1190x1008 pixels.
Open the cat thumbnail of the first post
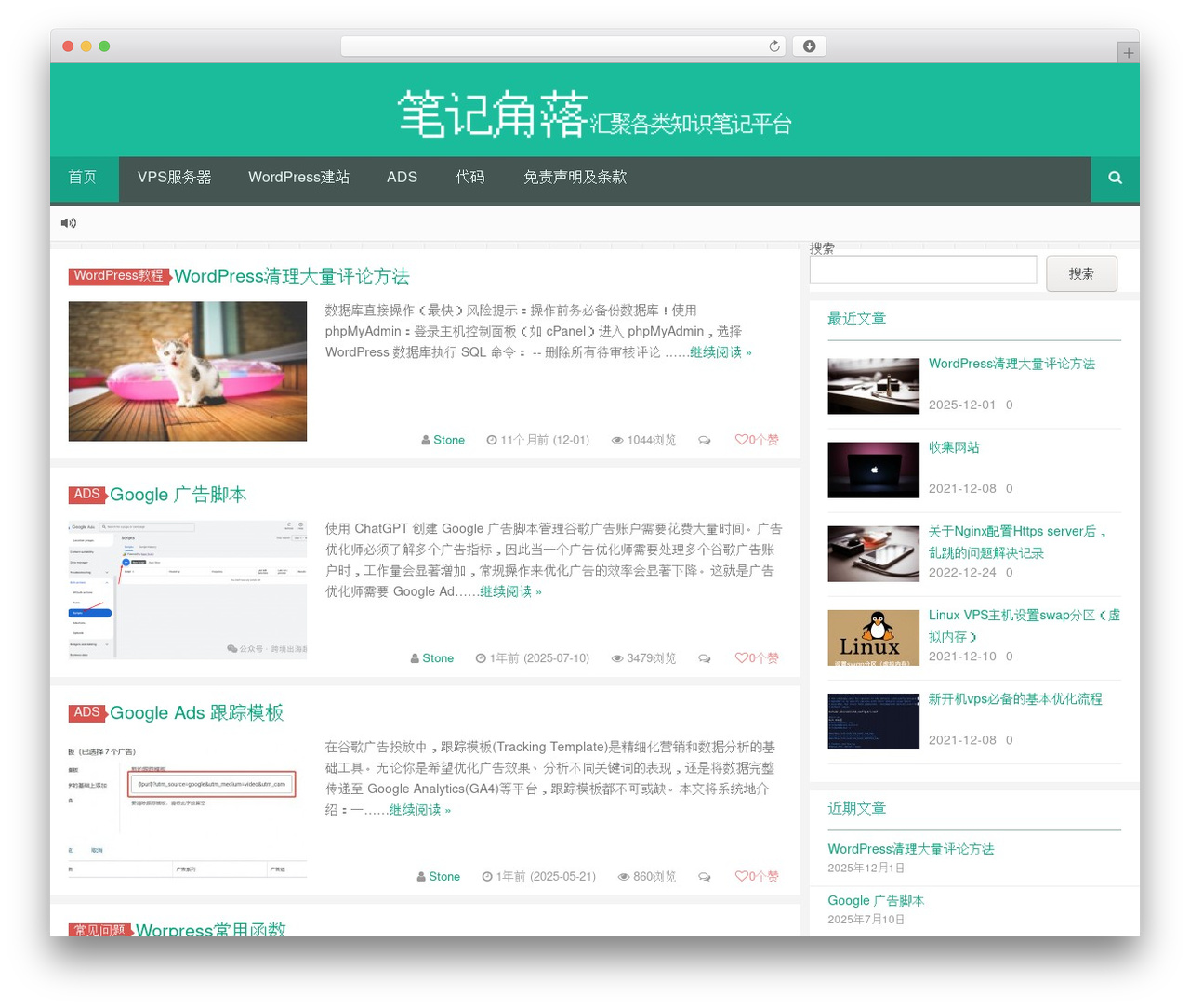(188, 371)
